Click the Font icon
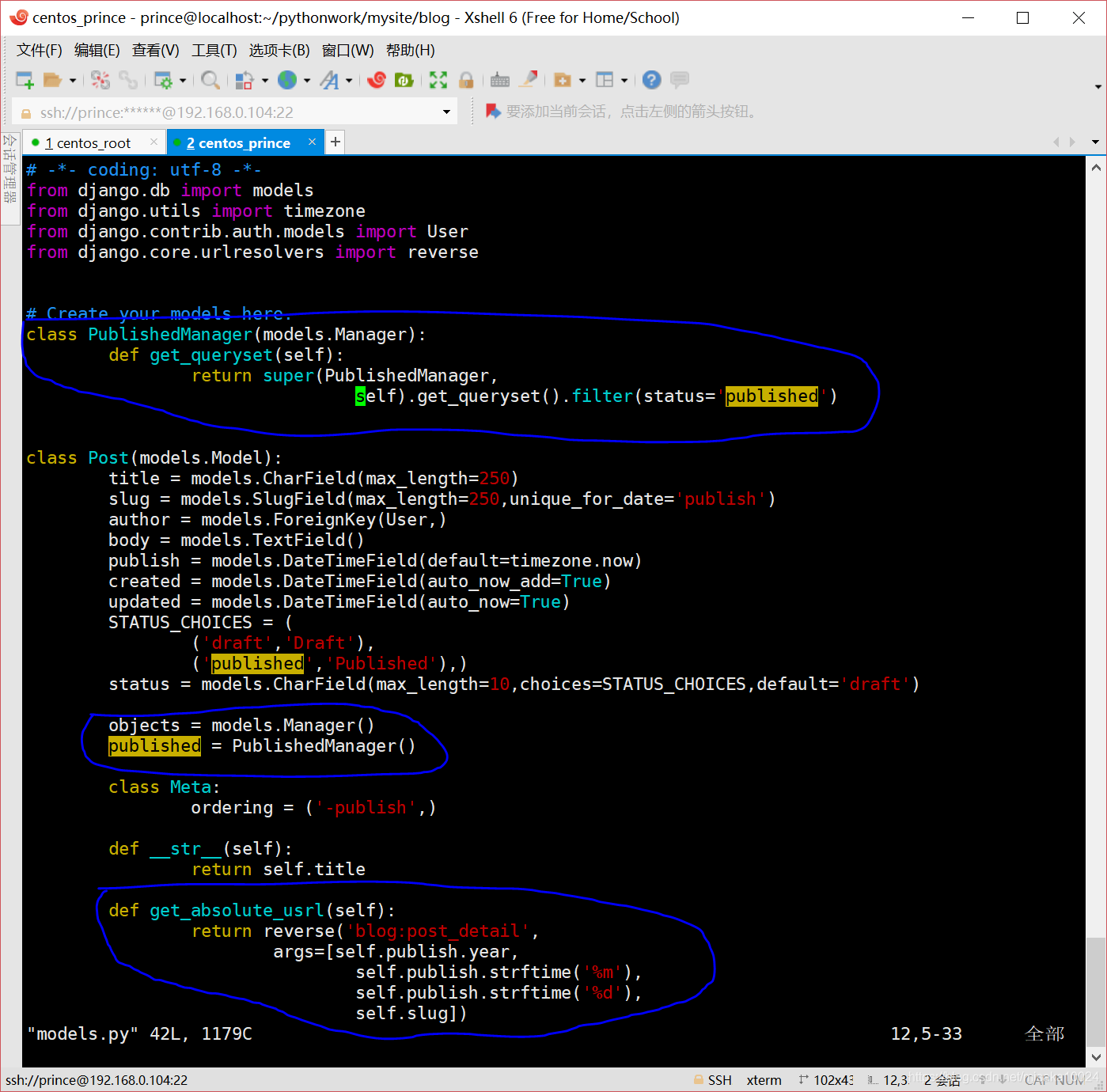The height and width of the screenshot is (1092, 1107). [x=329, y=80]
